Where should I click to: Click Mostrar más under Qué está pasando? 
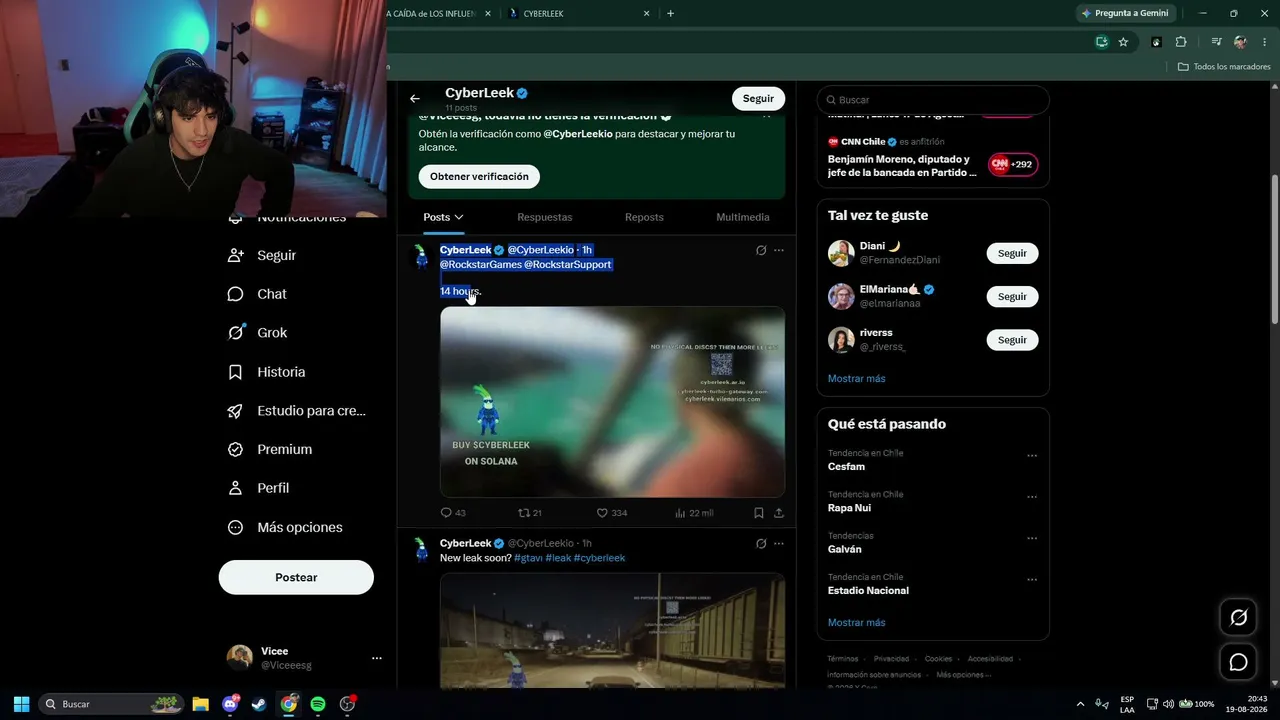tap(856, 623)
